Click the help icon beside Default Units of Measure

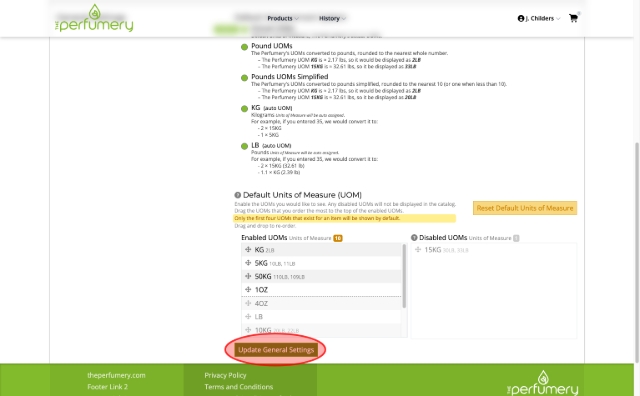[238, 195]
